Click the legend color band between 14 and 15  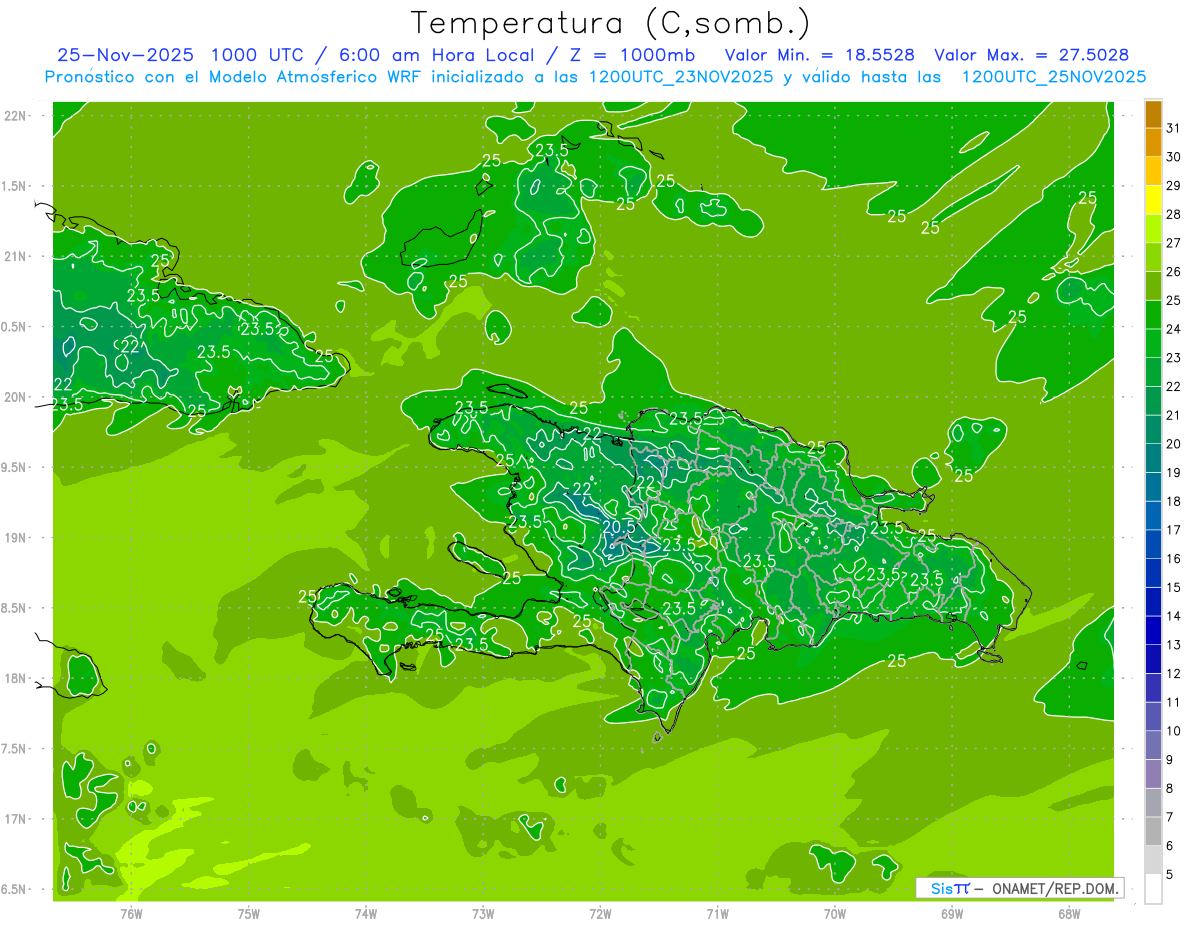pyautogui.click(x=1153, y=602)
